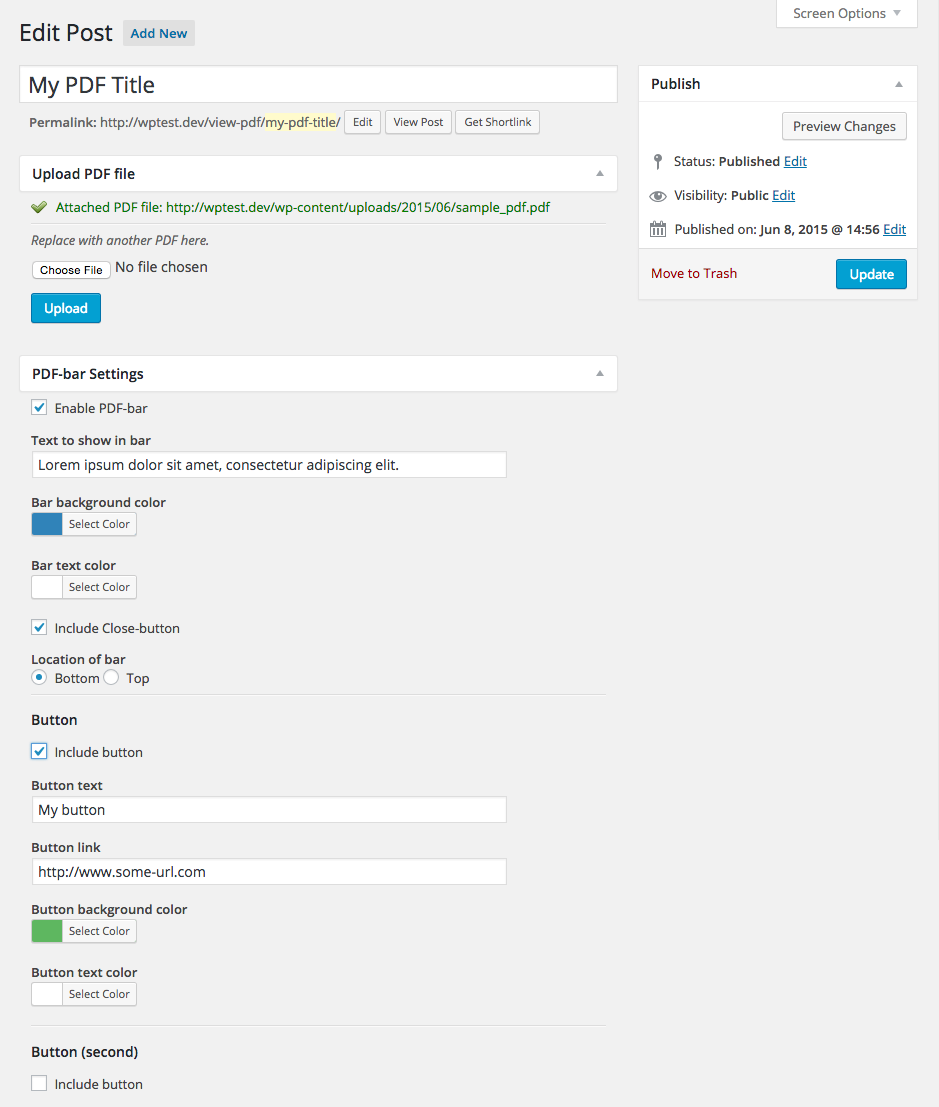939x1107 pixels.
Task: Click the green checkmark beside Attached PDF file
Action: pyautogui.click(x=39, y=208)
